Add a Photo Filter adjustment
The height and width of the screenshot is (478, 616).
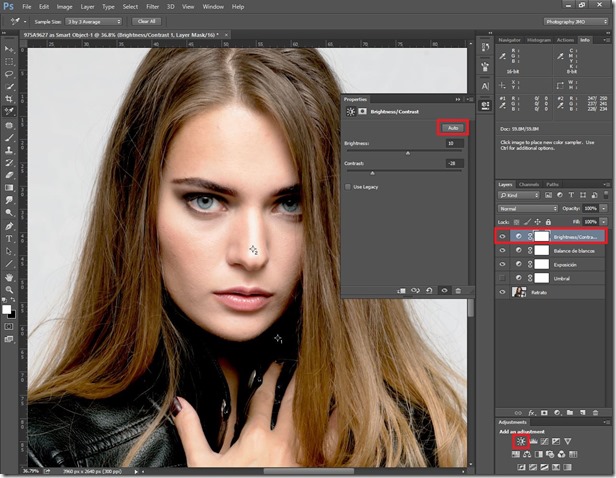click(550, 454)
